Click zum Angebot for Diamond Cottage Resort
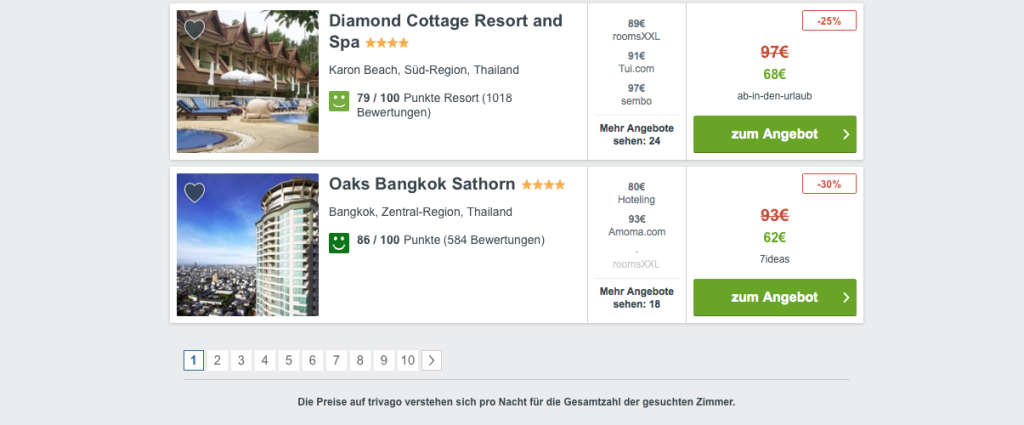Viewport: 1024px width, 425px height. coord(775,134)
